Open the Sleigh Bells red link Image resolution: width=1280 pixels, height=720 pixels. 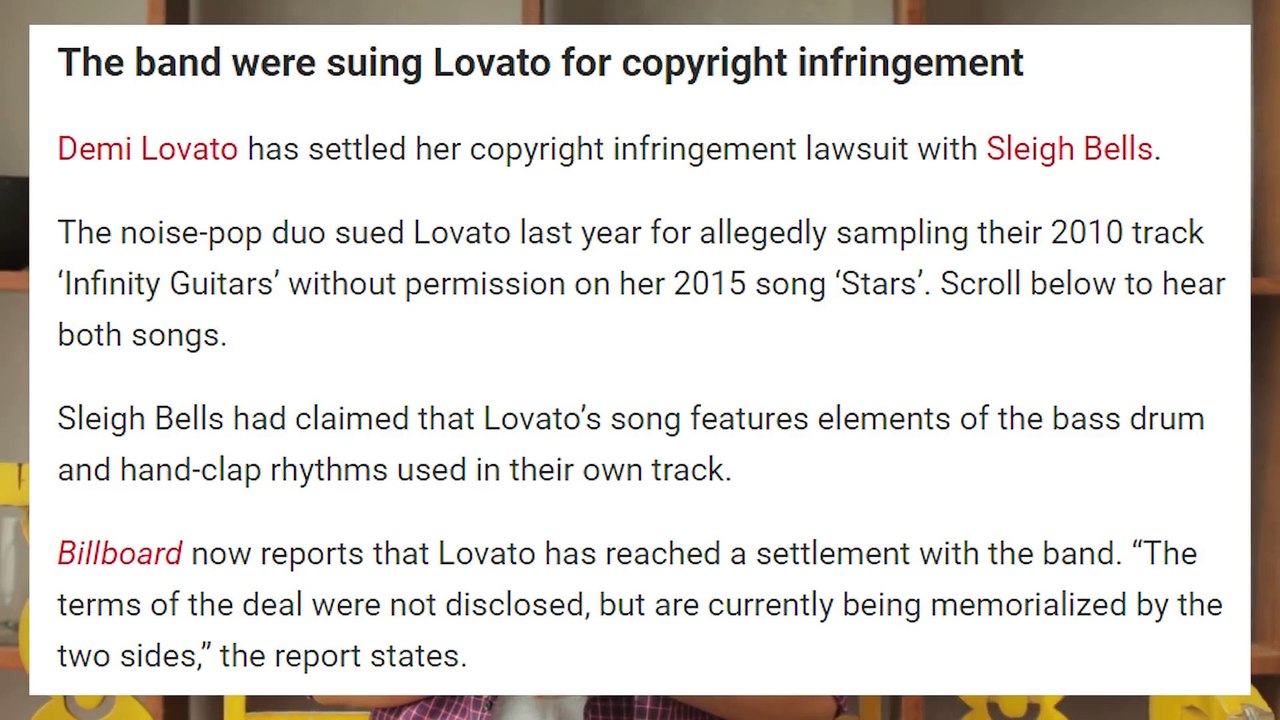tap(1069, 149)
